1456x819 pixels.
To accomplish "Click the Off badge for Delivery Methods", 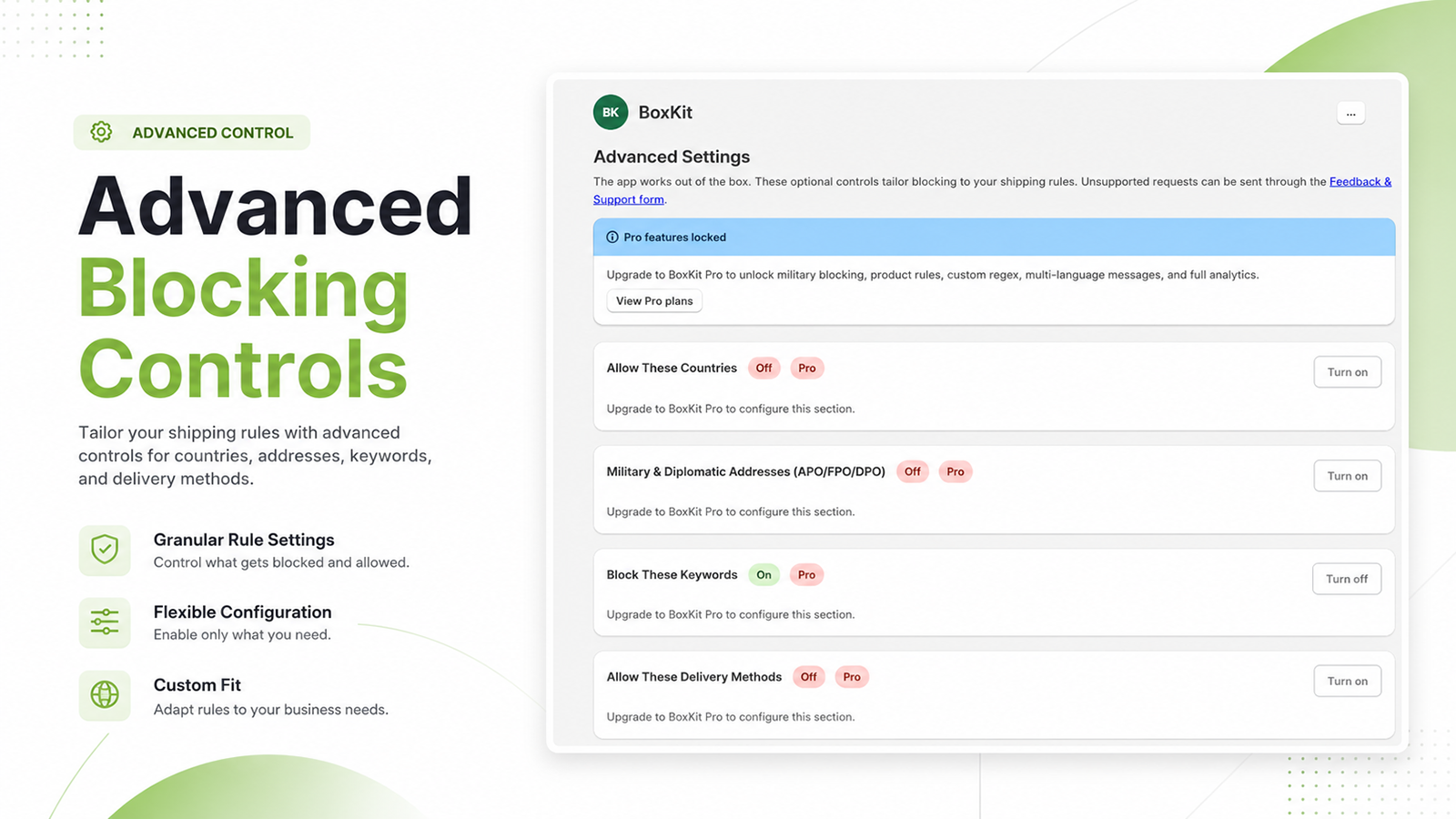I will 808,677.
